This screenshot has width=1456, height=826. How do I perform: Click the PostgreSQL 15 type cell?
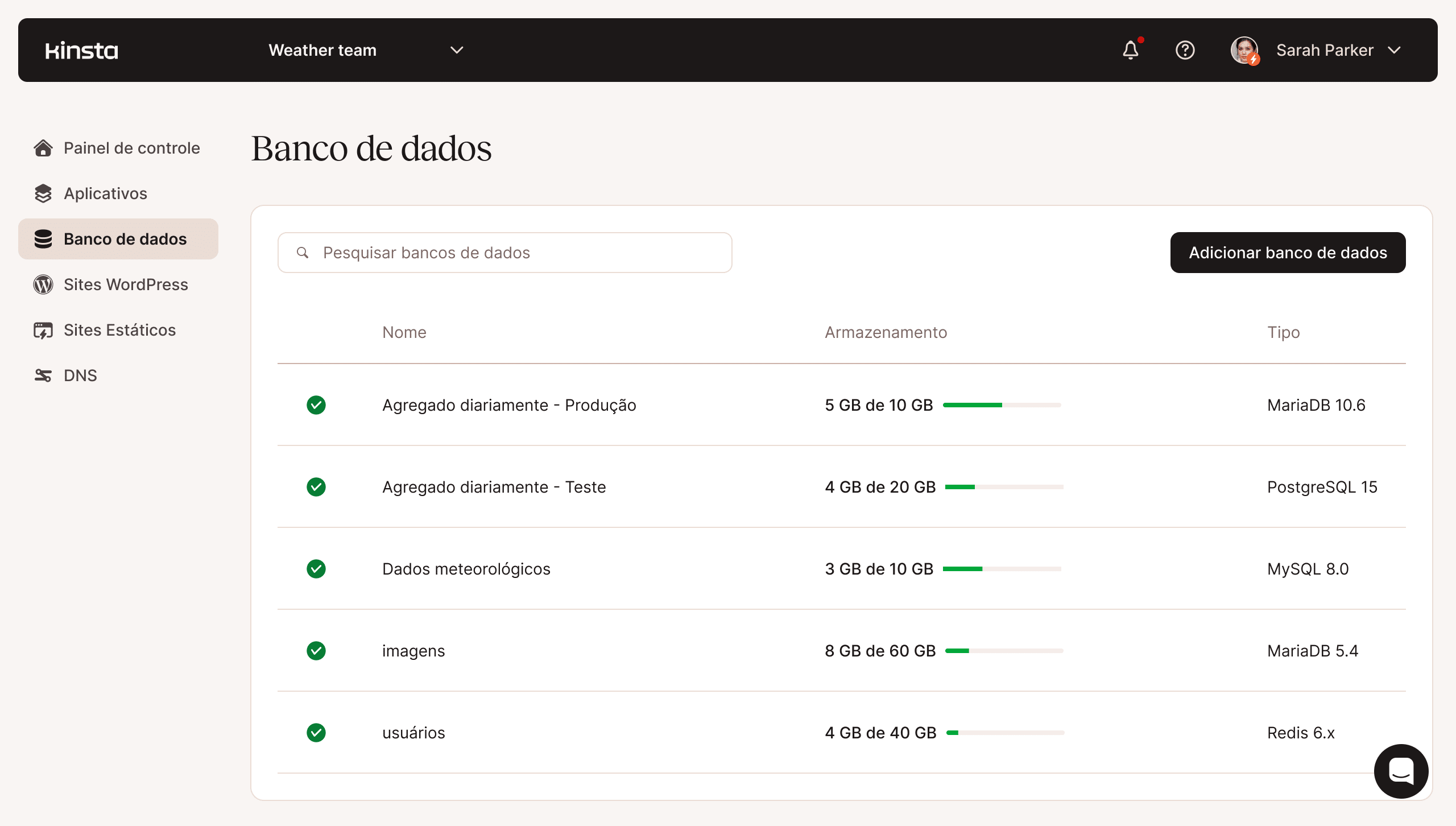[x=1322, y=487]
